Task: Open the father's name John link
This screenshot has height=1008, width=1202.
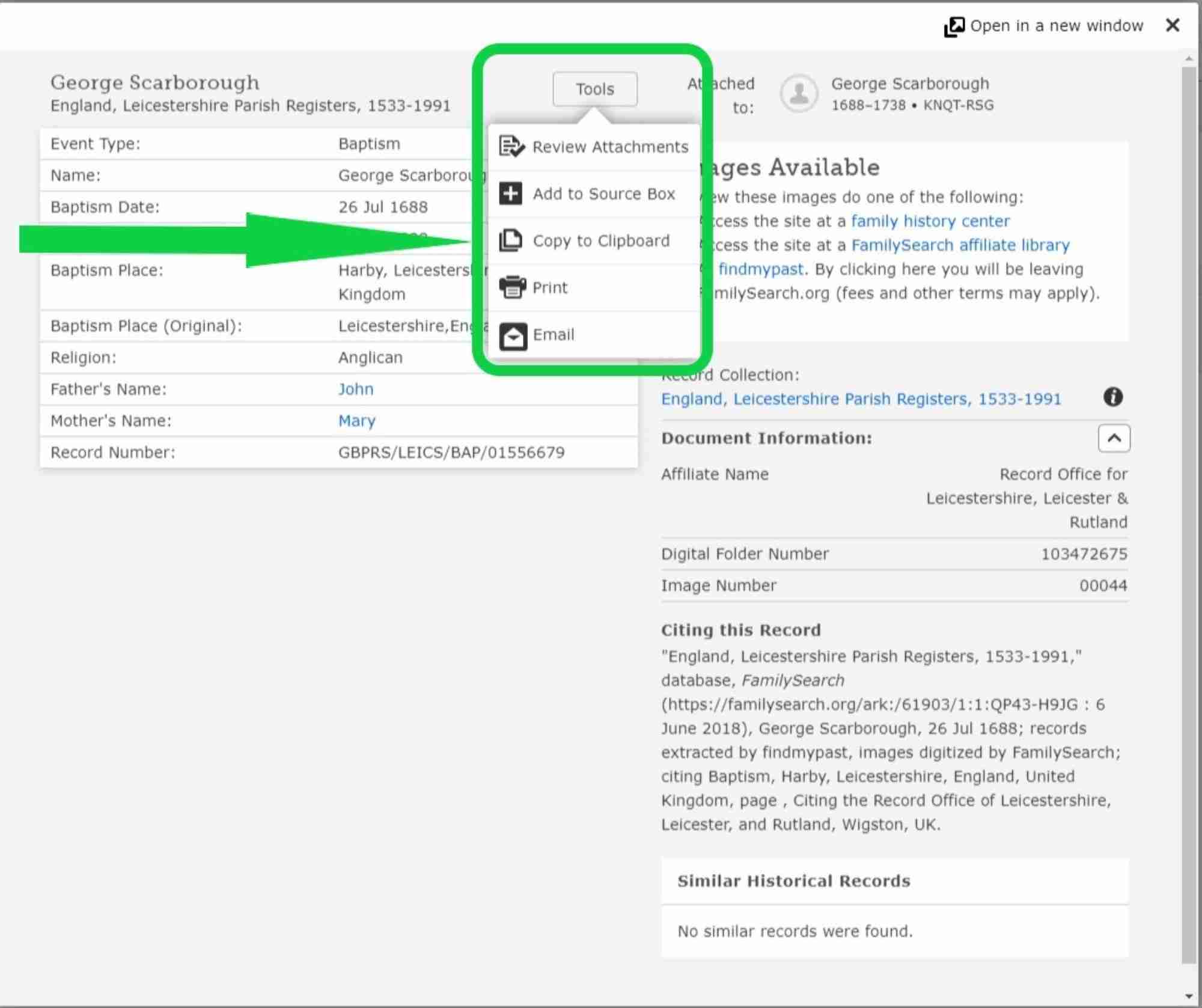Action: pyautogui.click(x=356, y=389)
